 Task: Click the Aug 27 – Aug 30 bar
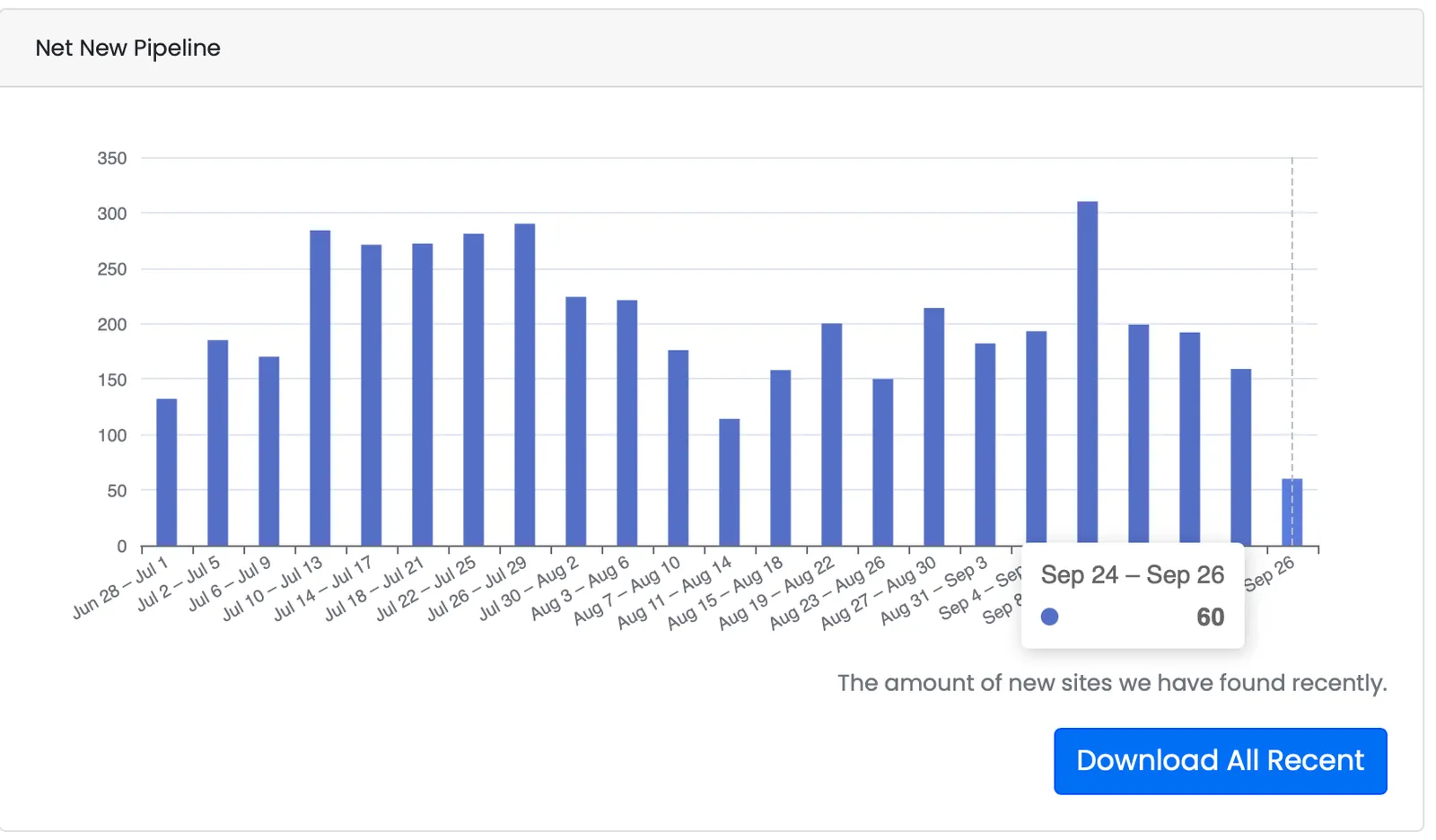coord(933,427)
